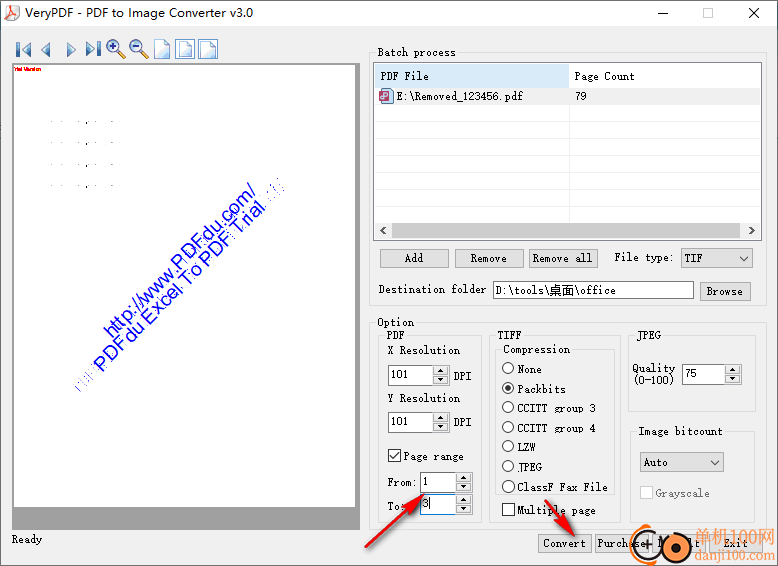Increase JPEG Quality with up arrow
The width and height of the screenshot is (778, 566).
(x=732, y=370)
